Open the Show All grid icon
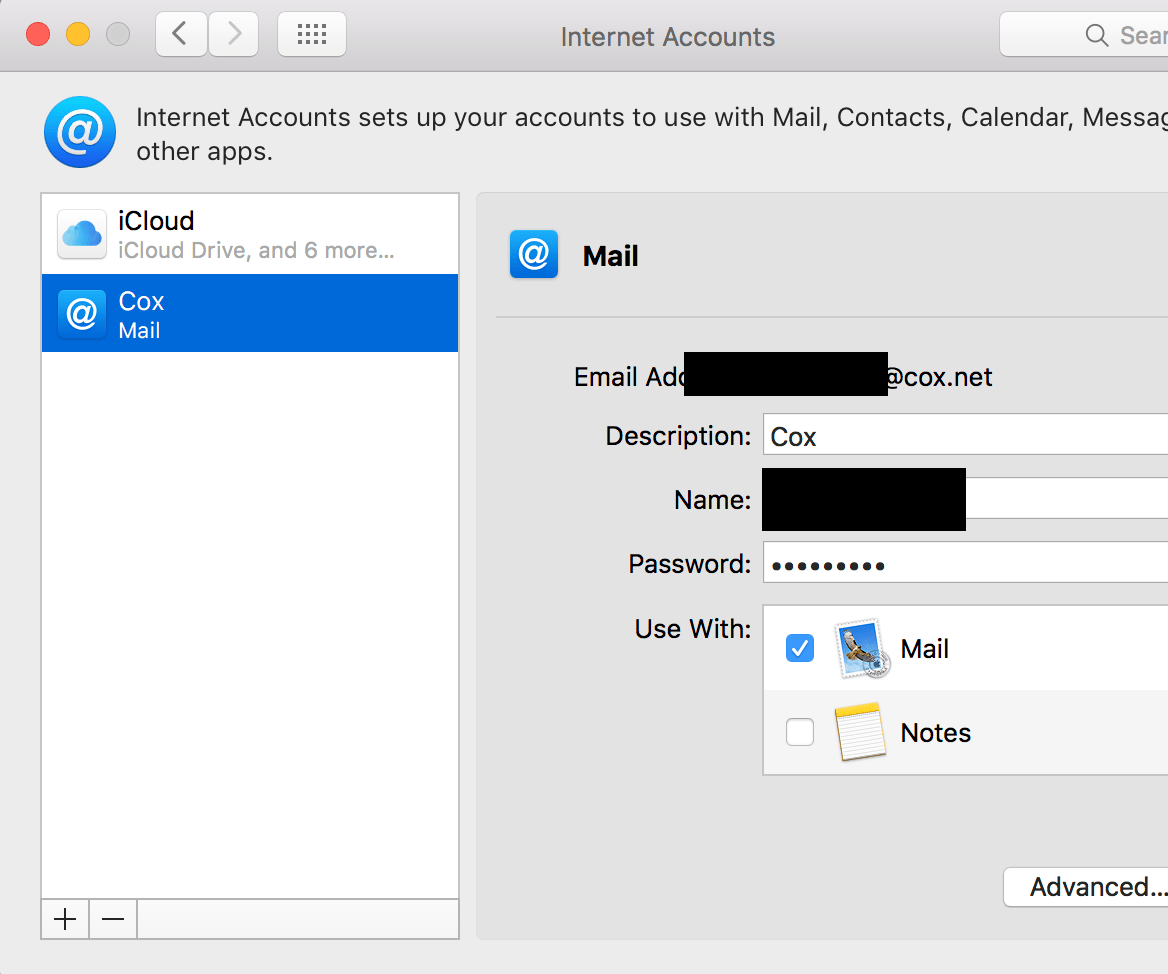The width and height of the screenshot is (1168, 974). pyautogui.click(x=311, y=33)
